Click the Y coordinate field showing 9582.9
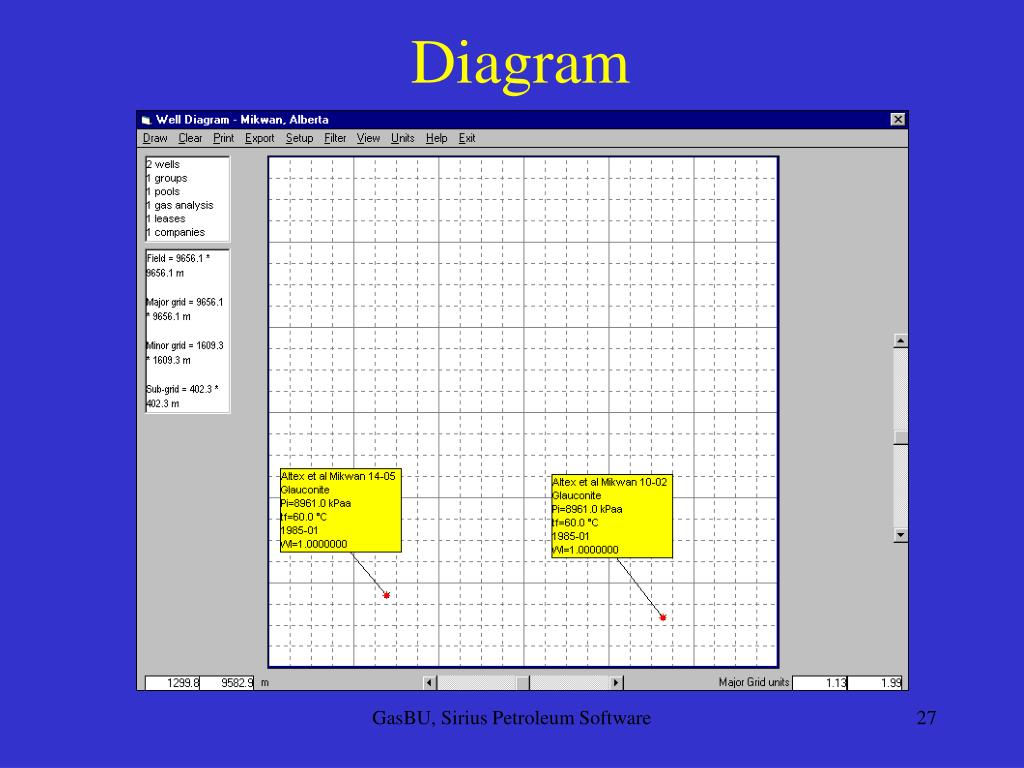 [x=227, y=683]
